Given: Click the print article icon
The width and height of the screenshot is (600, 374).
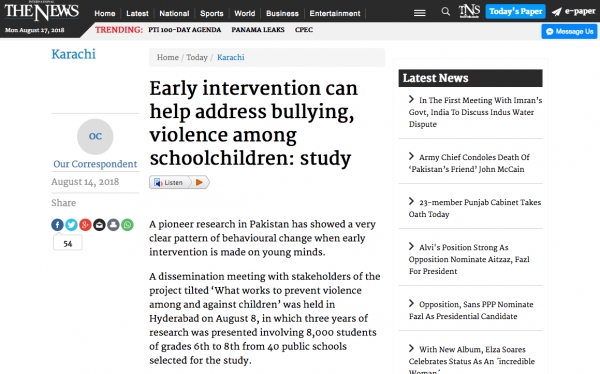Looking at the screenshot, I should coord(113,225).
